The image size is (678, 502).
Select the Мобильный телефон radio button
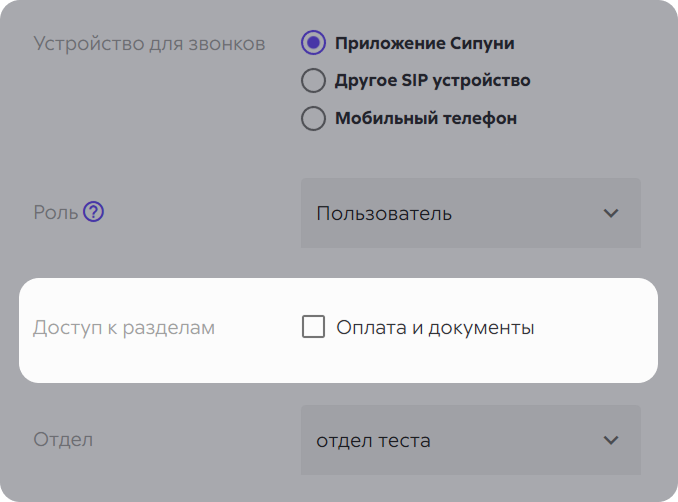coord(313,118)
